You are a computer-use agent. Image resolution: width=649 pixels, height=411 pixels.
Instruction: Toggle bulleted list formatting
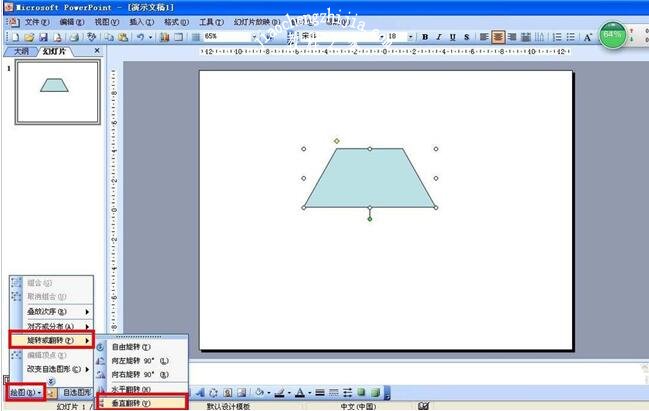571,37
